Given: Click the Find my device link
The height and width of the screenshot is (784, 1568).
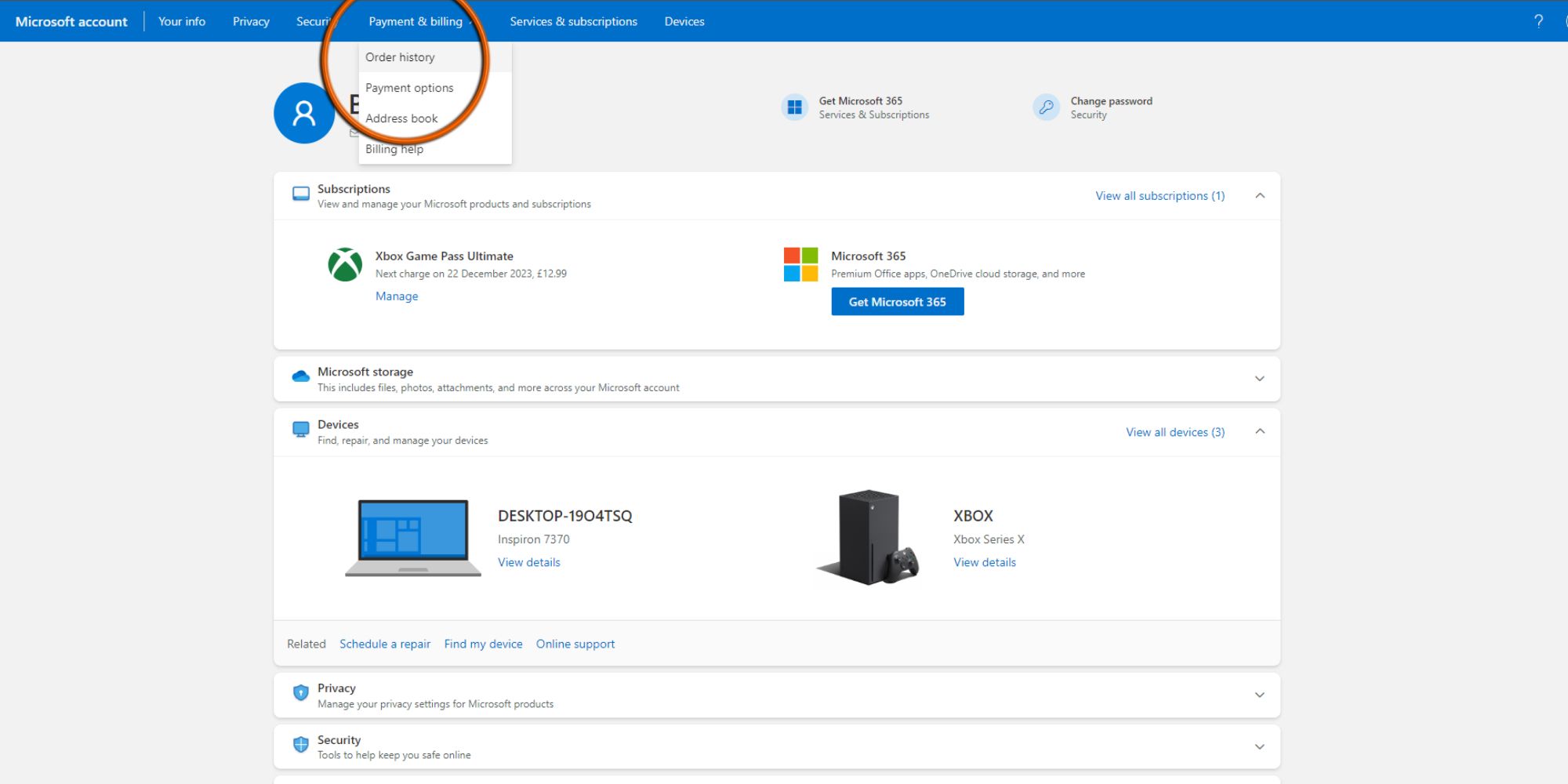Looking at the screenshot, I should tap(483, 644).
